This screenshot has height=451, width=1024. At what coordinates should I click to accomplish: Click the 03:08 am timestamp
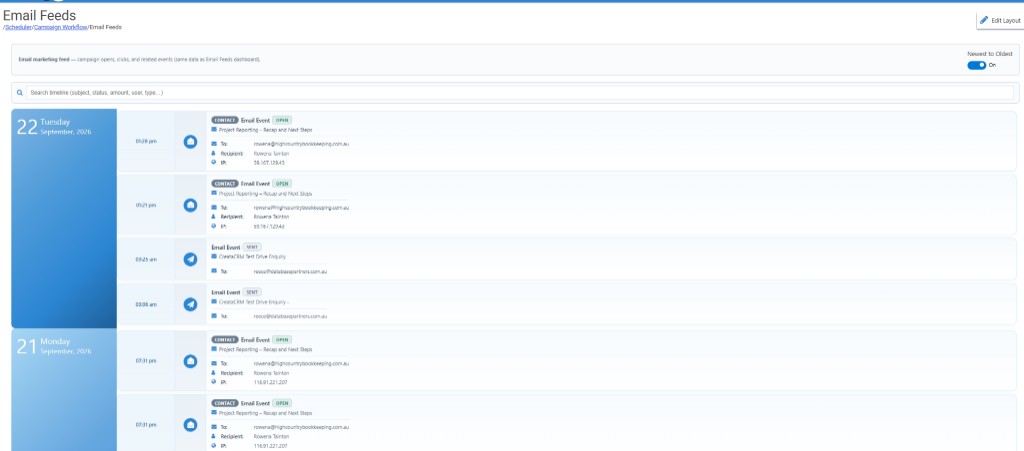[x=146, y=304]
